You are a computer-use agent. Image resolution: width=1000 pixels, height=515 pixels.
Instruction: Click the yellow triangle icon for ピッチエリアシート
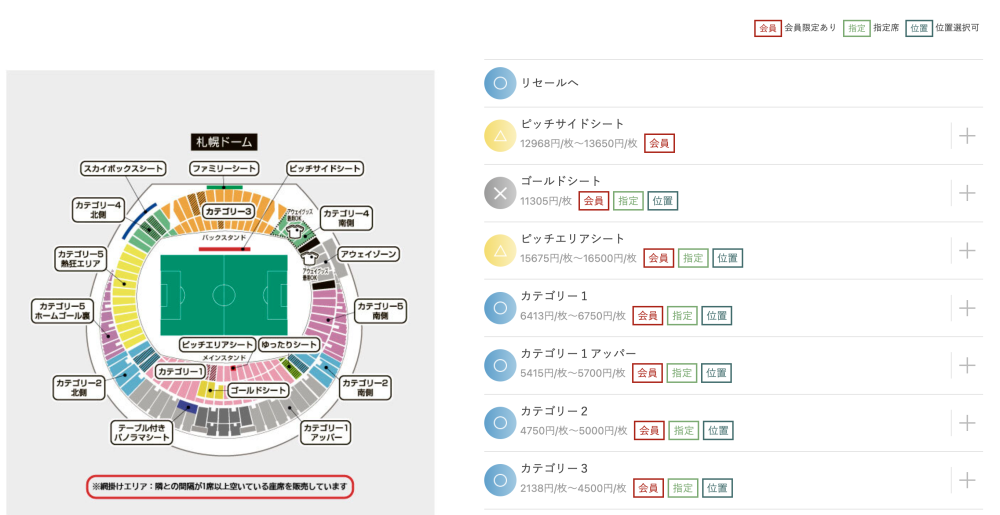pos(500,250)
